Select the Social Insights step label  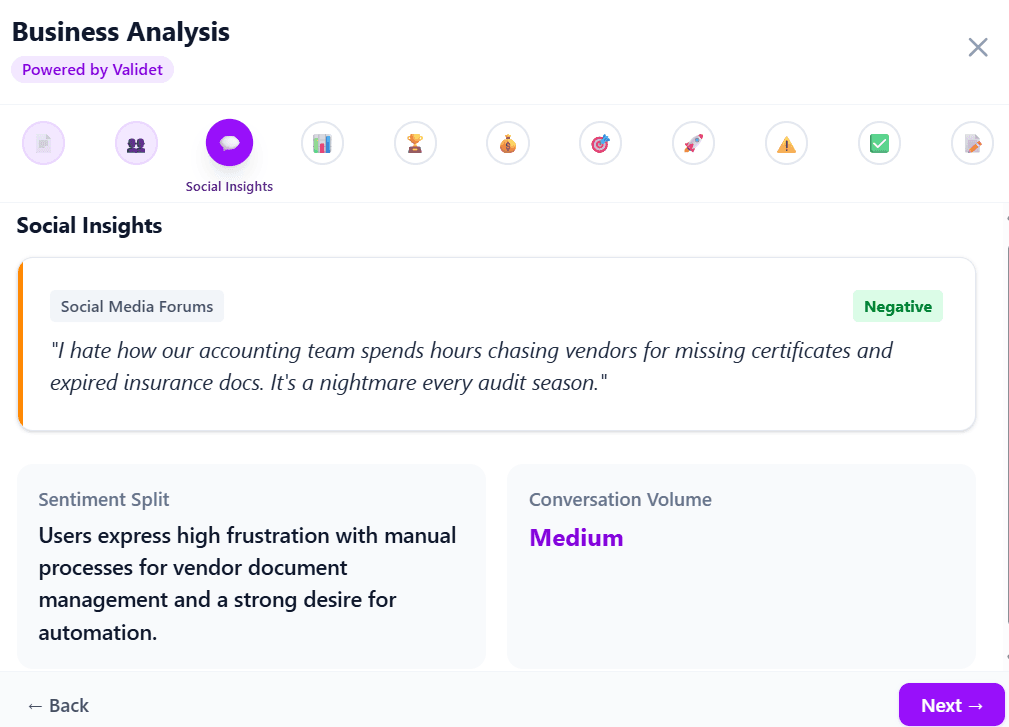(x=229, y=186)
